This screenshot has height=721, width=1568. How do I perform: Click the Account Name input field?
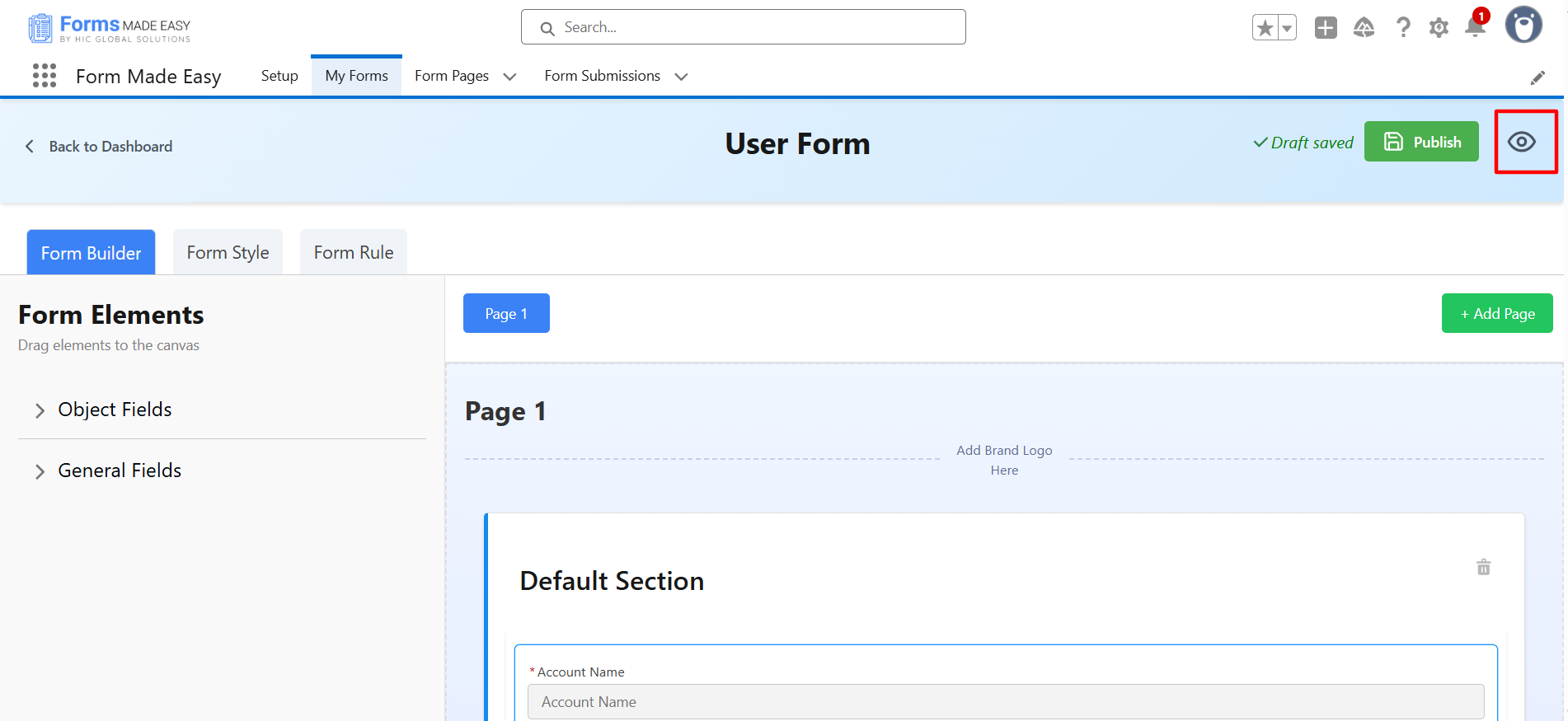pyautogui.click(x=1005, y=702)
